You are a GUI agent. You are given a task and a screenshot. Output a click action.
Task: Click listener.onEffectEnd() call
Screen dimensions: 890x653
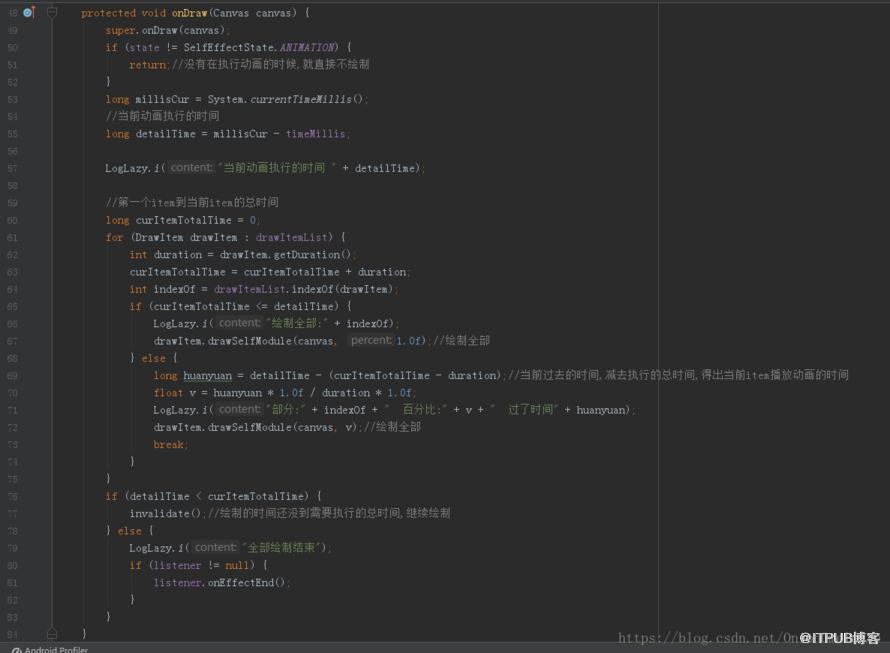coord(219,583)
